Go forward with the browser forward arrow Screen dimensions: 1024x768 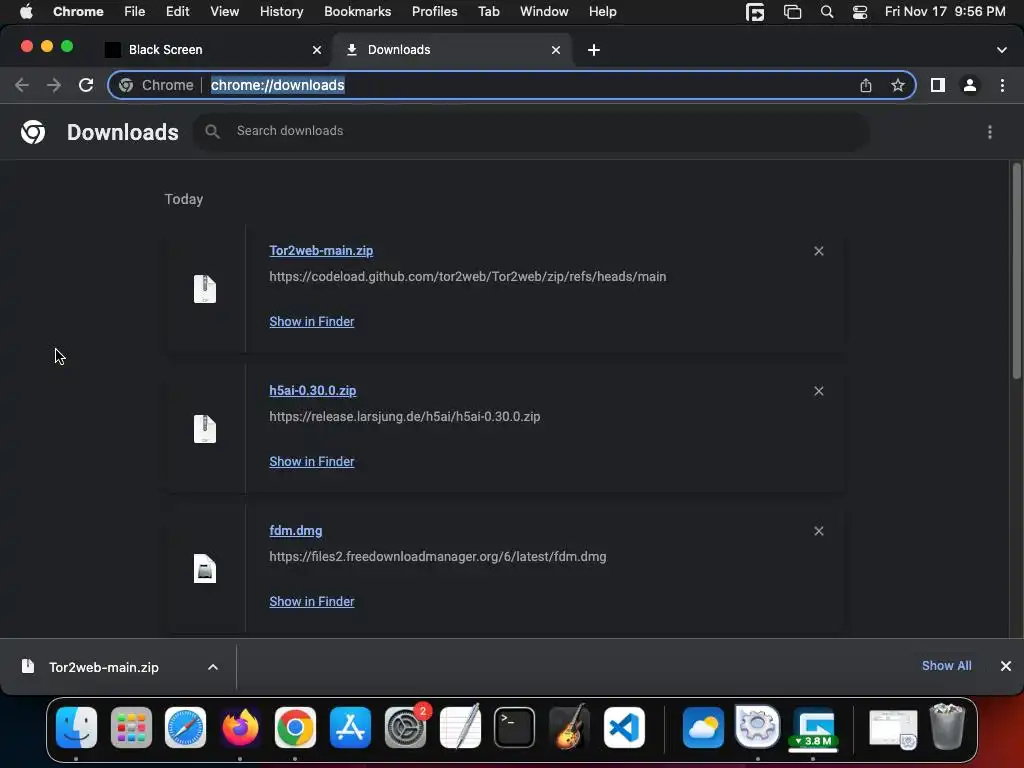point(54,85)
